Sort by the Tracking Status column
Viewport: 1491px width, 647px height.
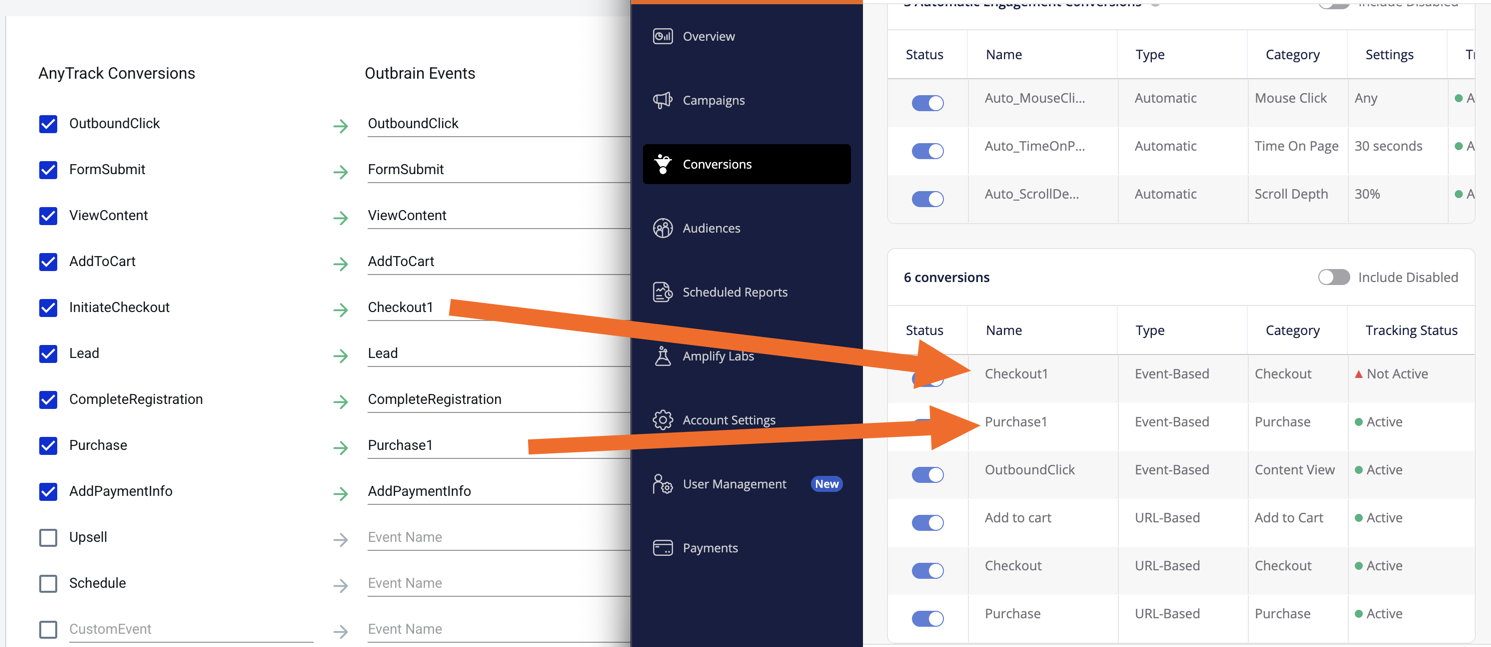pos(1411,330)
